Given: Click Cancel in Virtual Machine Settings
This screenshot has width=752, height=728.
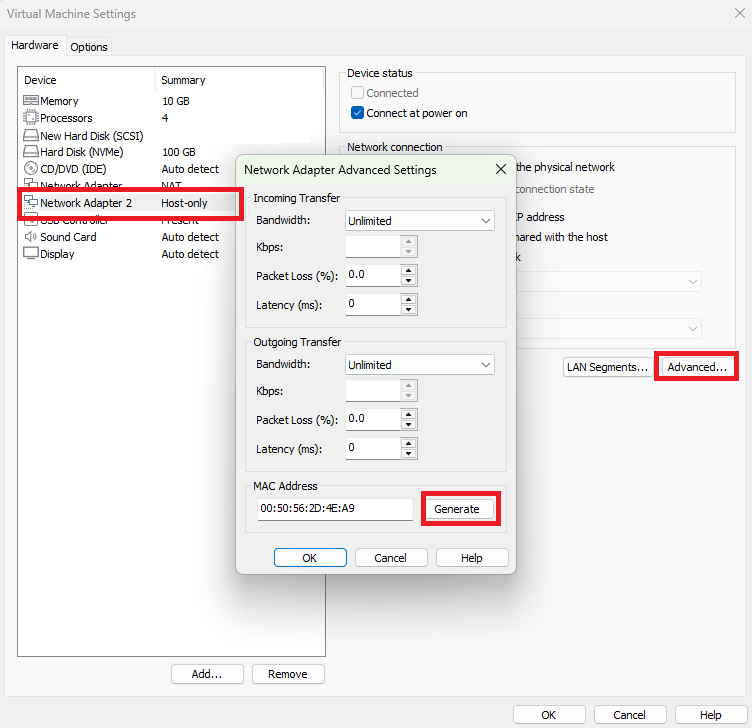Looking at the screenshot, I should [x=630, y=715].
